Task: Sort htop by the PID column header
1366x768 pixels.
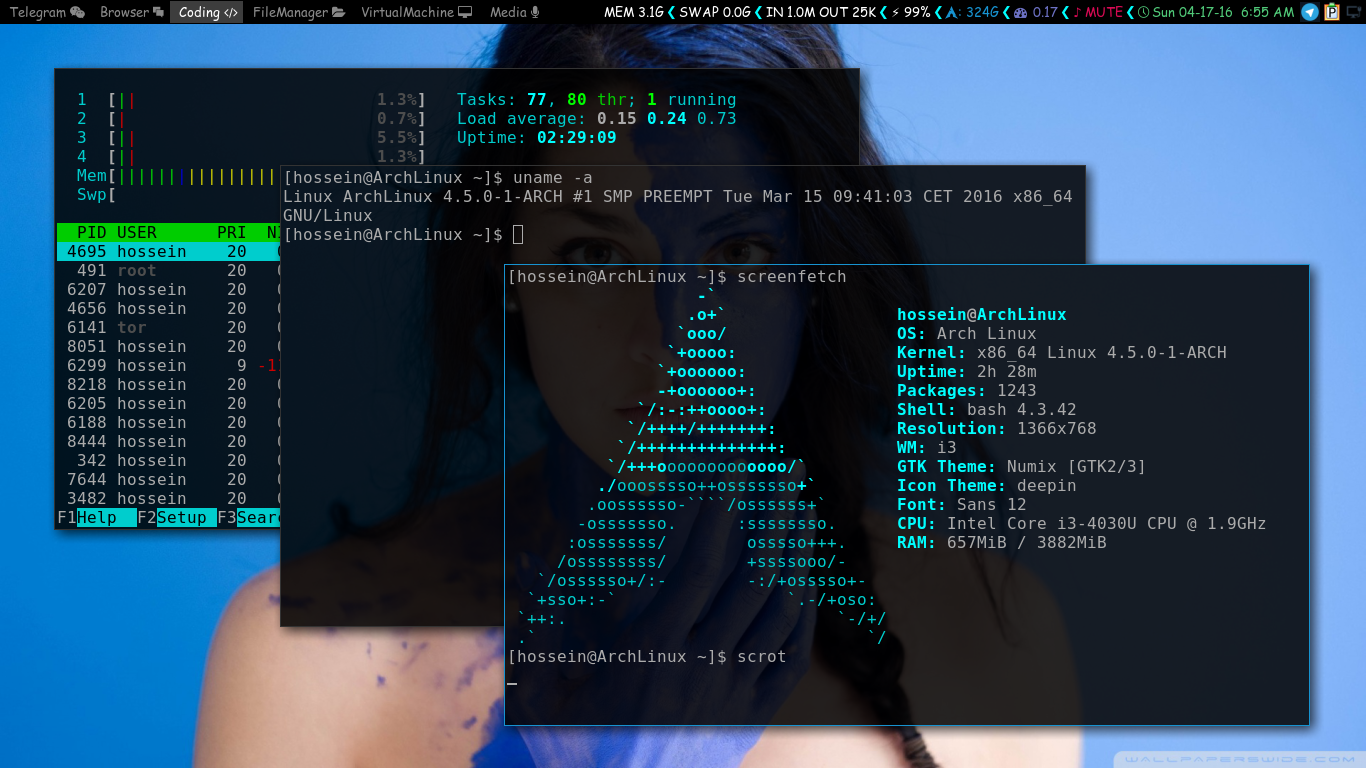Action: pos(91,232)
